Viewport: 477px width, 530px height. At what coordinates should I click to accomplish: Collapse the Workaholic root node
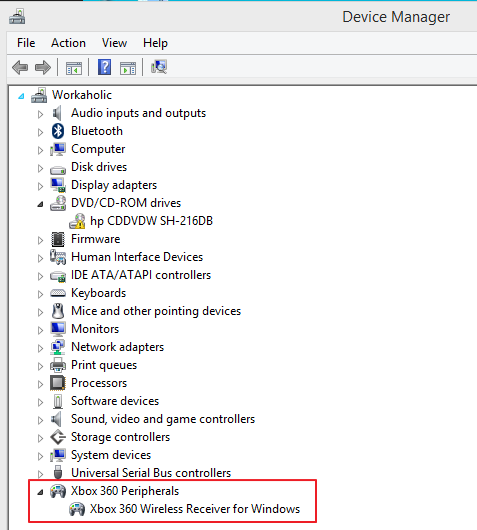pos(21,96)
